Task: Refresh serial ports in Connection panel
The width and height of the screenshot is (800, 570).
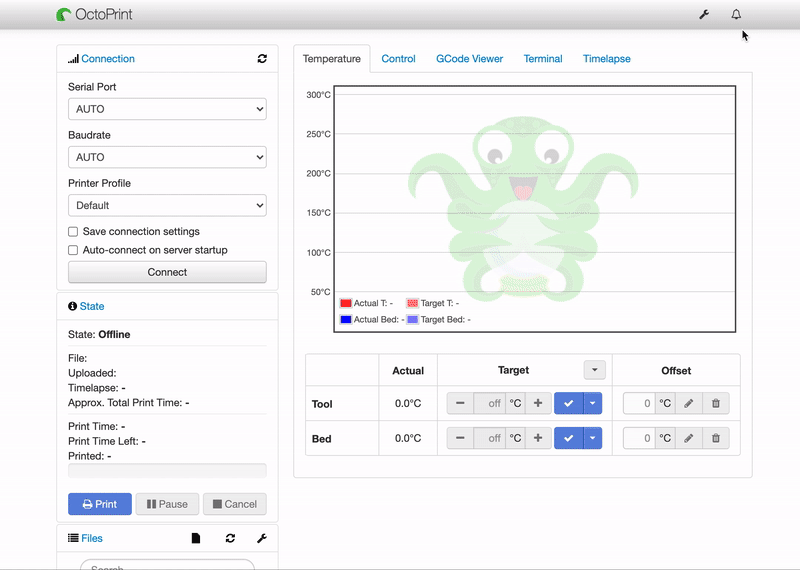Action: [x=262, y=59]
